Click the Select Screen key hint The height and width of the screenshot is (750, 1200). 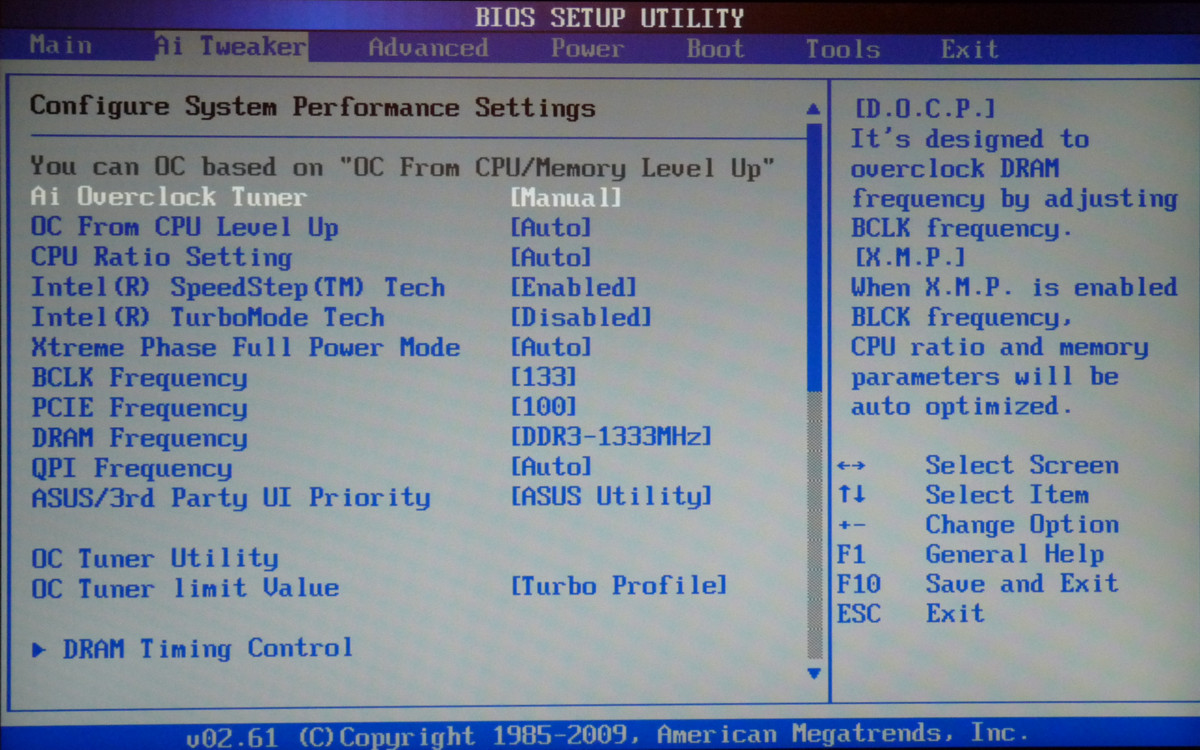(x=1021, y=465)
